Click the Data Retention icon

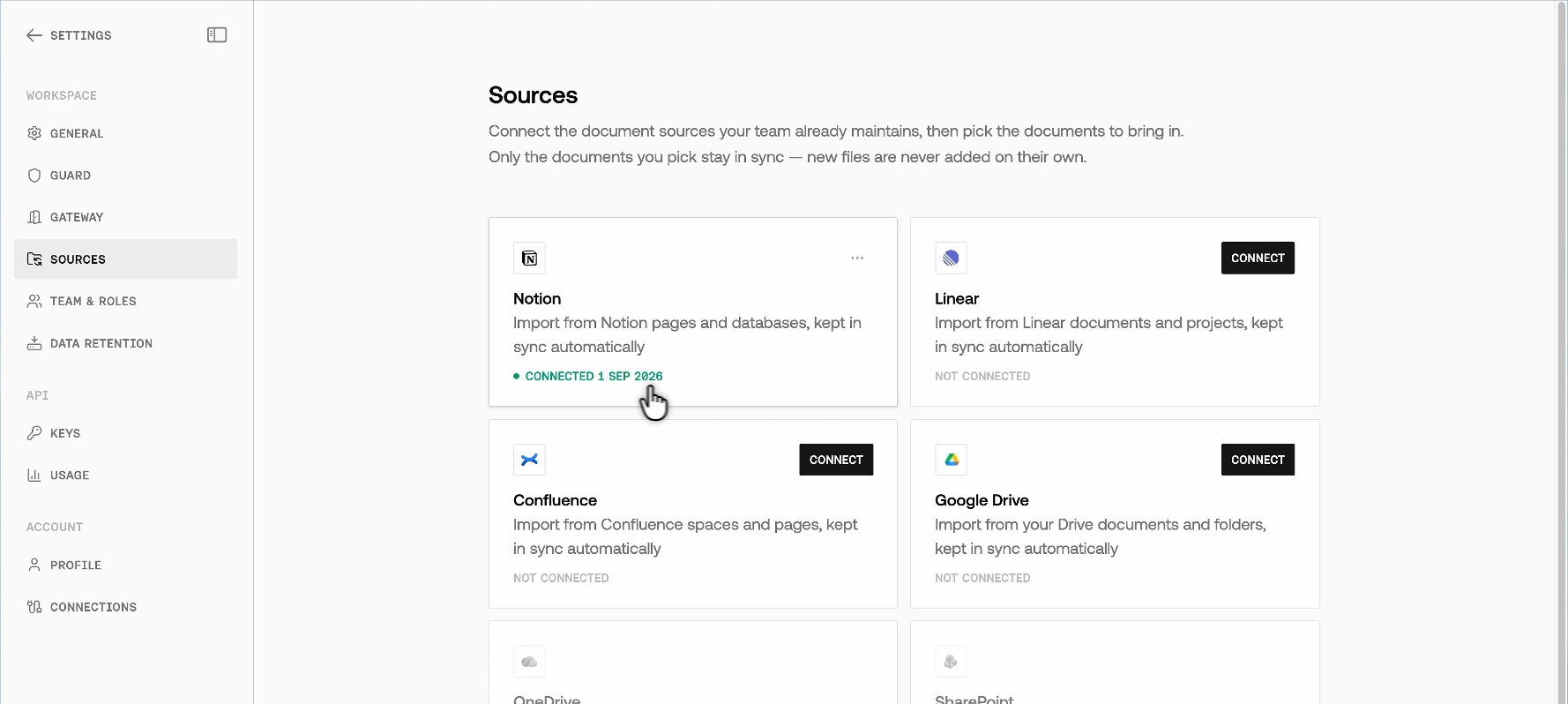click(34, 343)
